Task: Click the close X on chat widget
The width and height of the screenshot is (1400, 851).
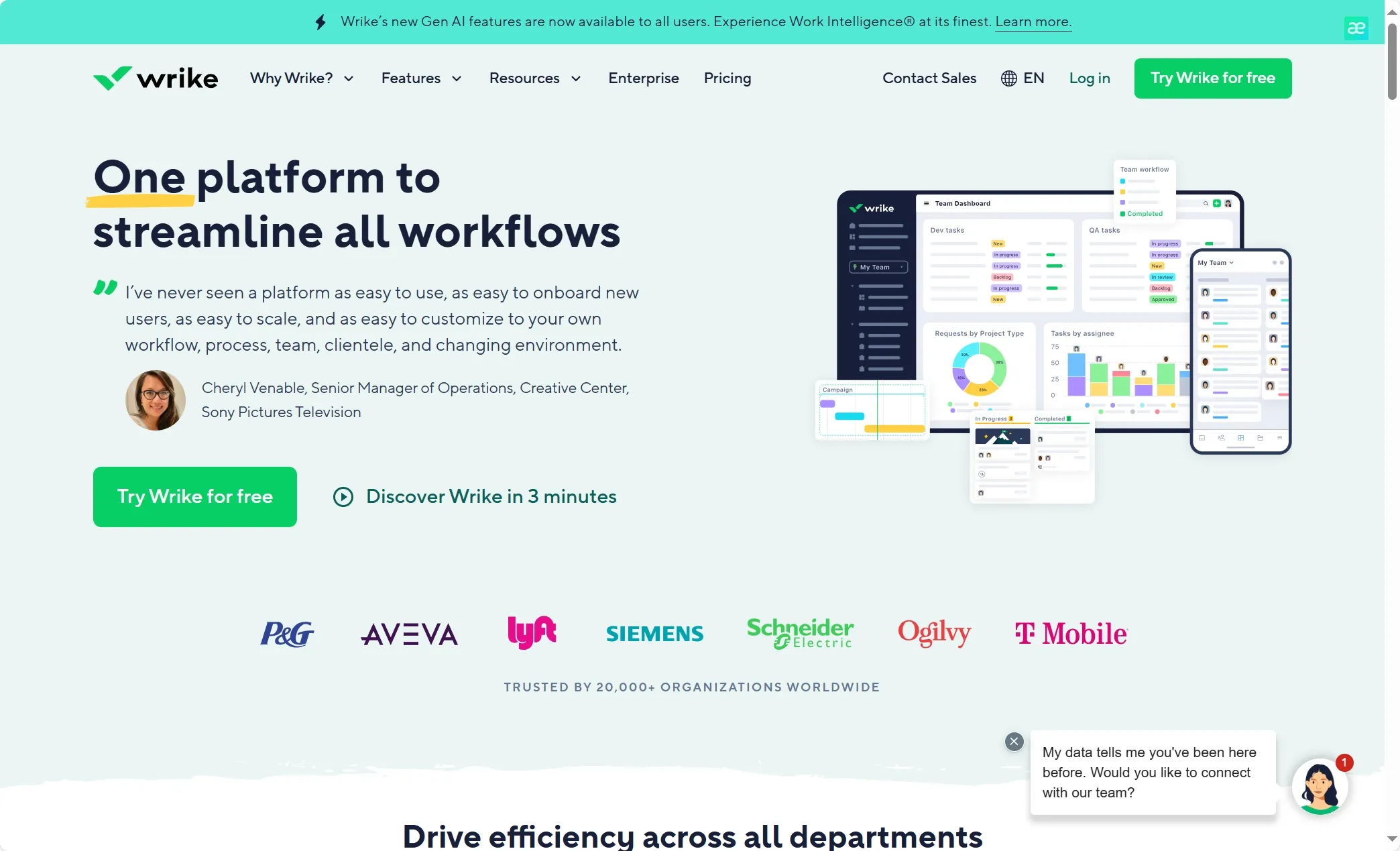Action: pyautogui.click(x=1014, y=741)
